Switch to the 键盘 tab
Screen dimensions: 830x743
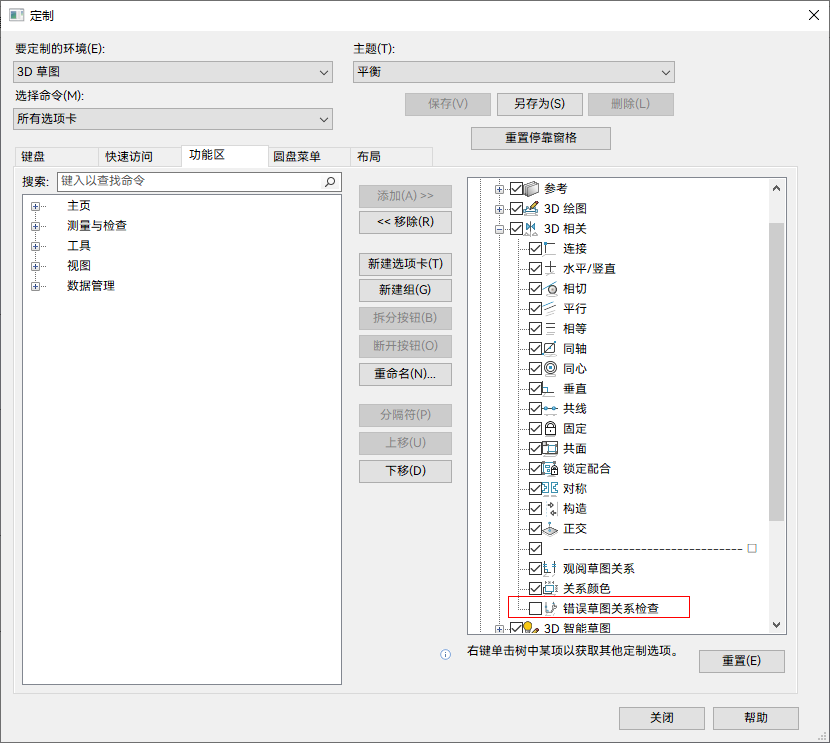tap(34, 156)
